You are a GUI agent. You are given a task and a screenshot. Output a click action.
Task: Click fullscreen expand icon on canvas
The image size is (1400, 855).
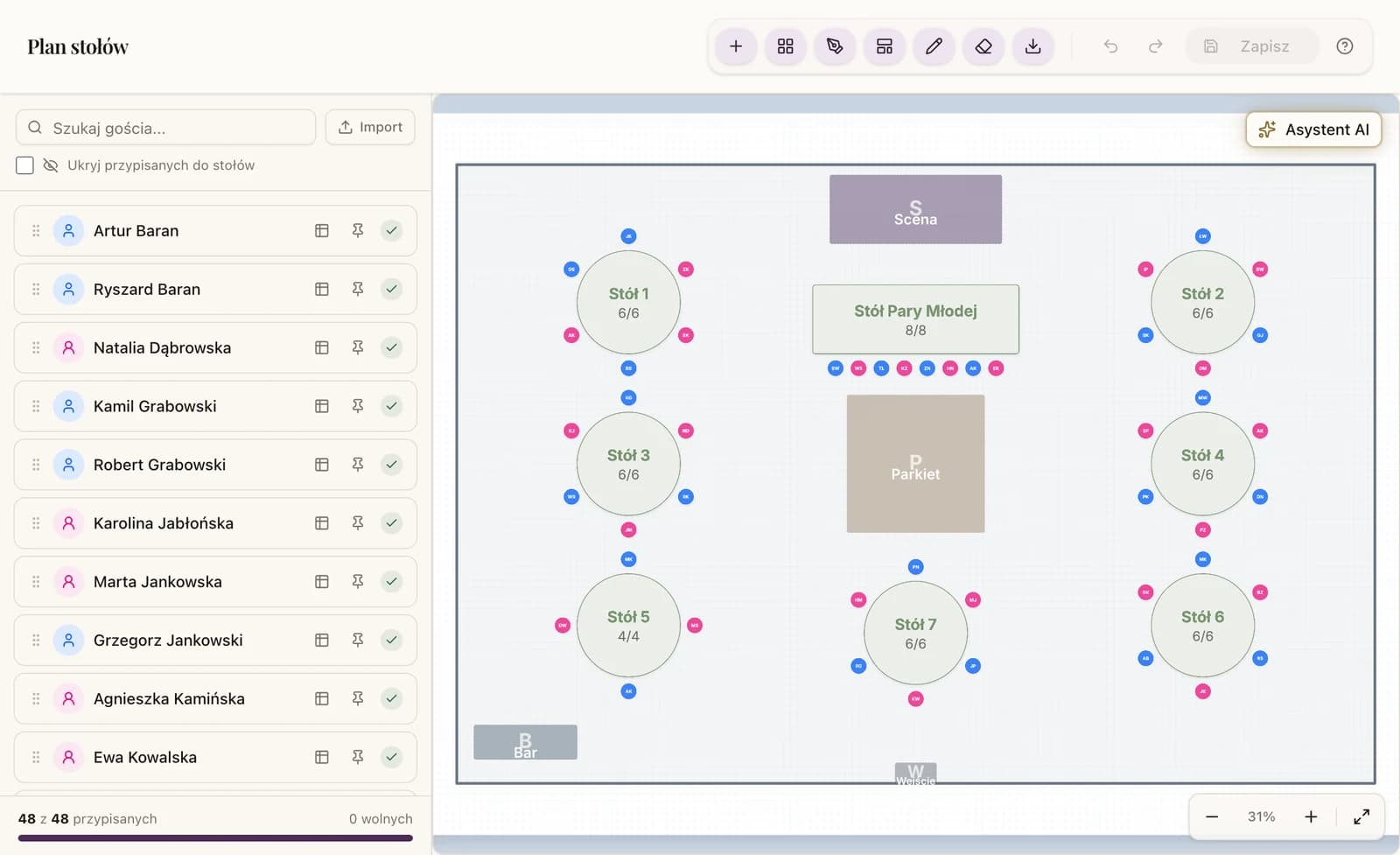pos(1361,816)
